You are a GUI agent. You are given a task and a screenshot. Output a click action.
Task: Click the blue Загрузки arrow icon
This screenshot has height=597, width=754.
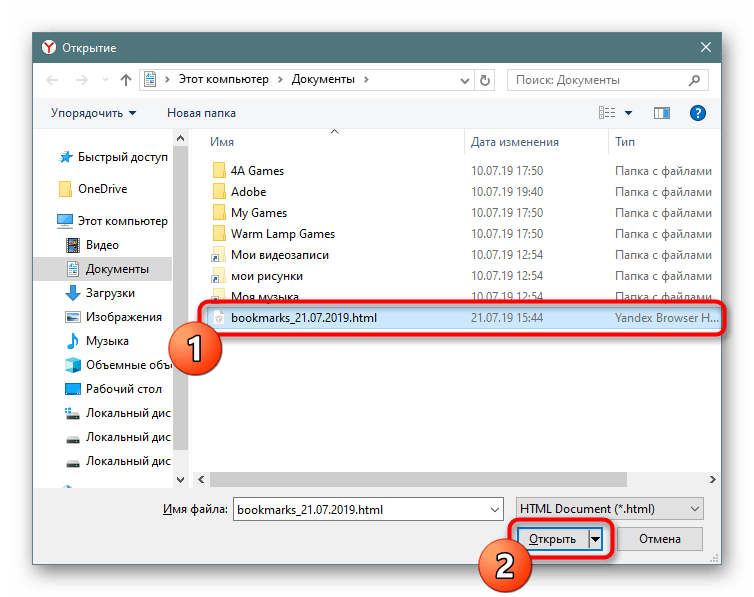tap(73, 293)
